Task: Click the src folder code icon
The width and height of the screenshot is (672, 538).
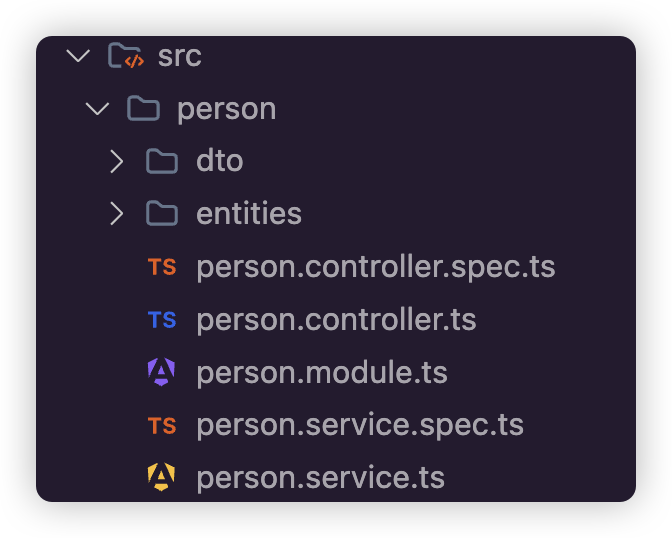Action: 125,56
